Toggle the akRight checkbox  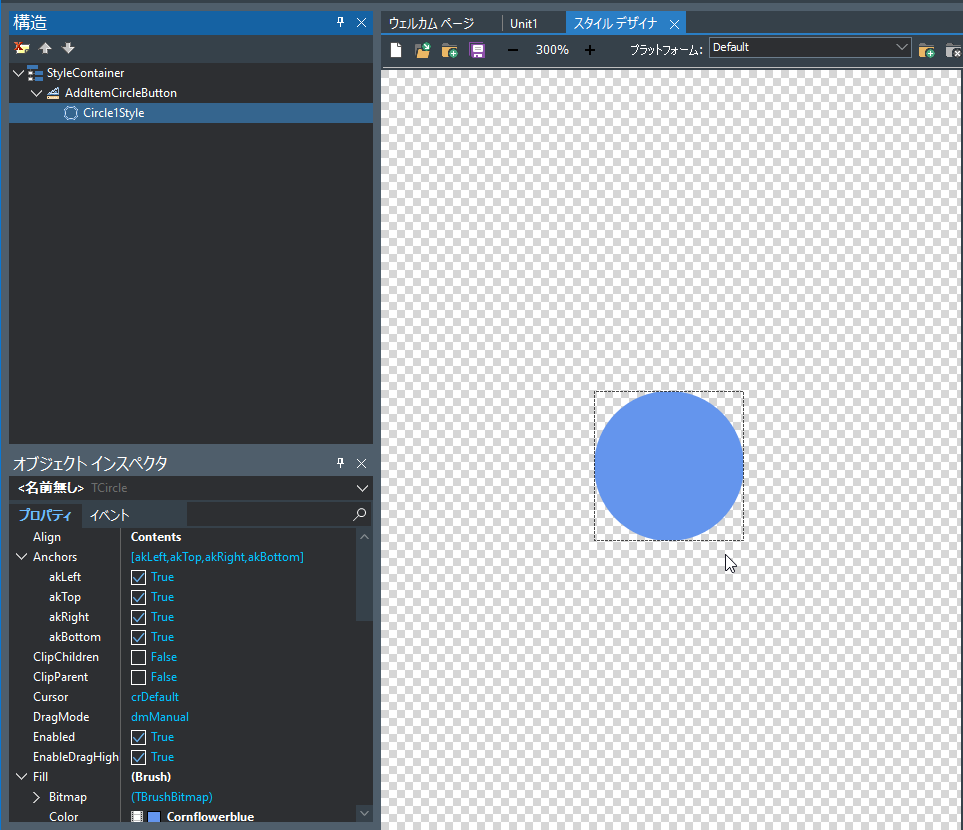[x=139, y=617]
